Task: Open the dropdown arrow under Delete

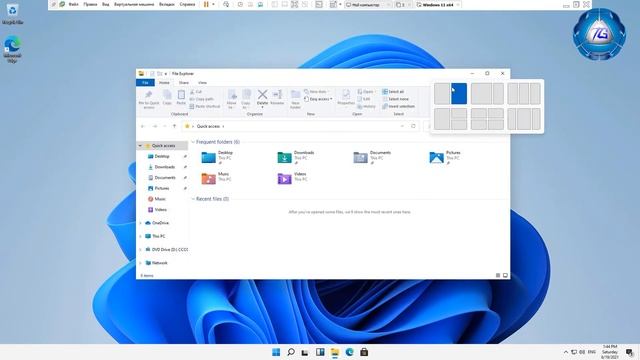Action: (262, 107)
